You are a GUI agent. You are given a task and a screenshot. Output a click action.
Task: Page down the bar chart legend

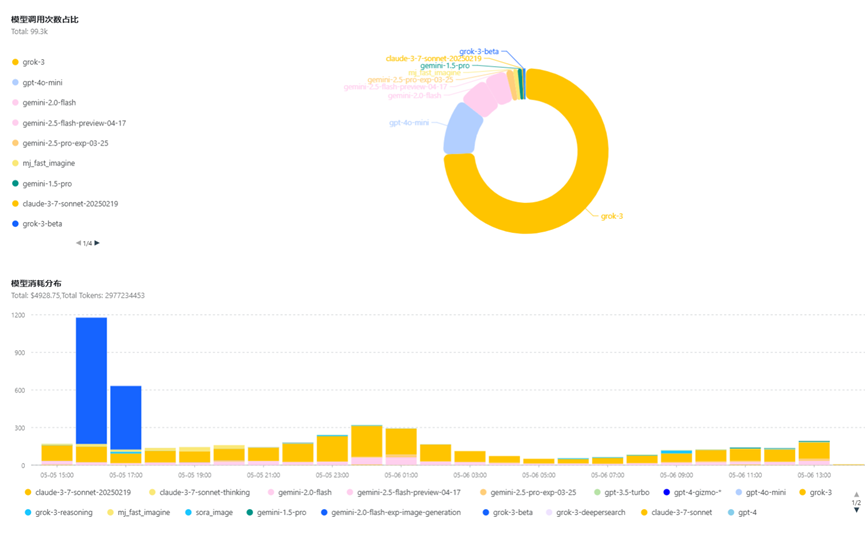coord(856,510)
